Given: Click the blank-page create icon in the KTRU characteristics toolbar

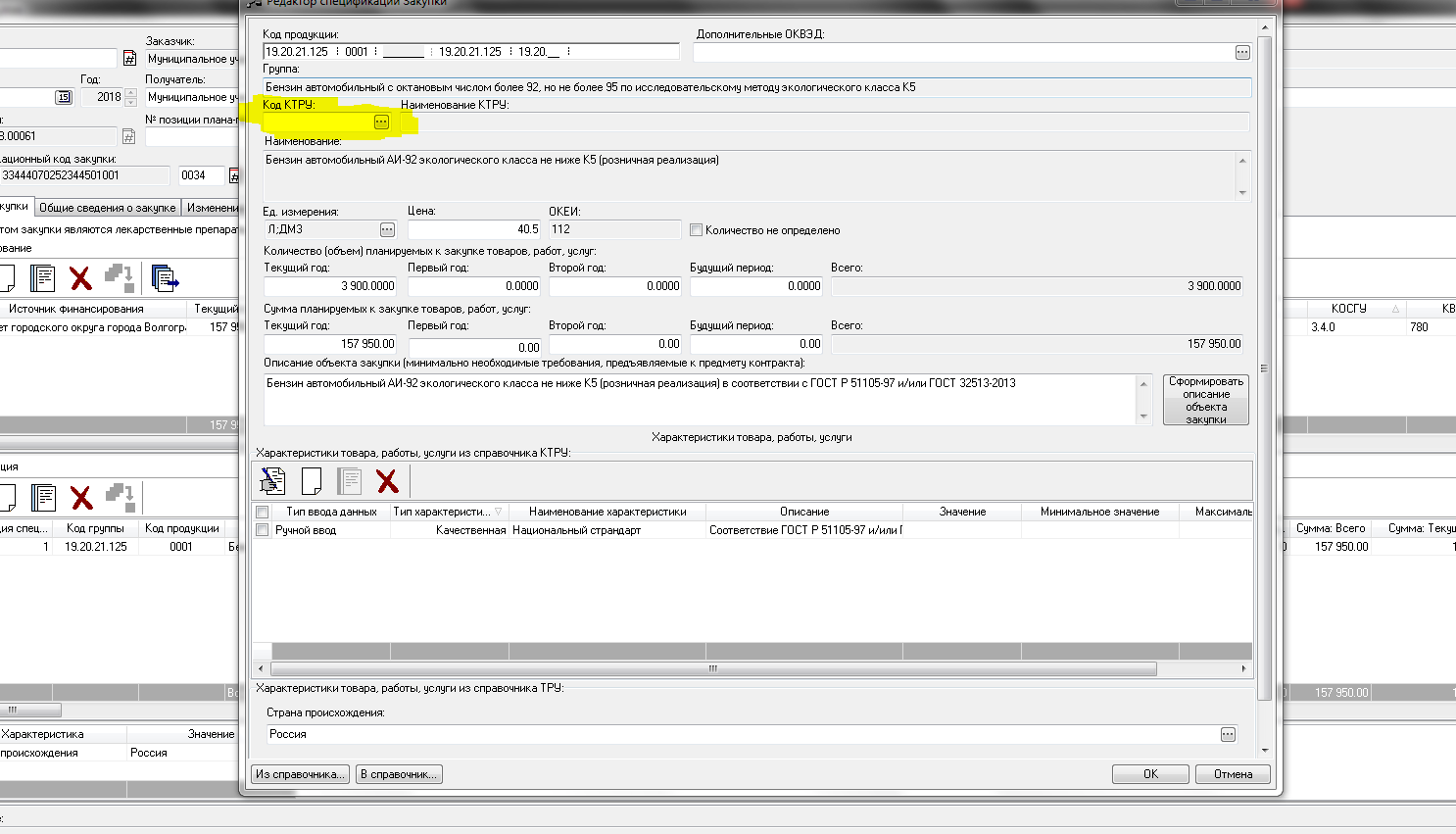Looking at the screenshot, I should click(x=312, y=481).
